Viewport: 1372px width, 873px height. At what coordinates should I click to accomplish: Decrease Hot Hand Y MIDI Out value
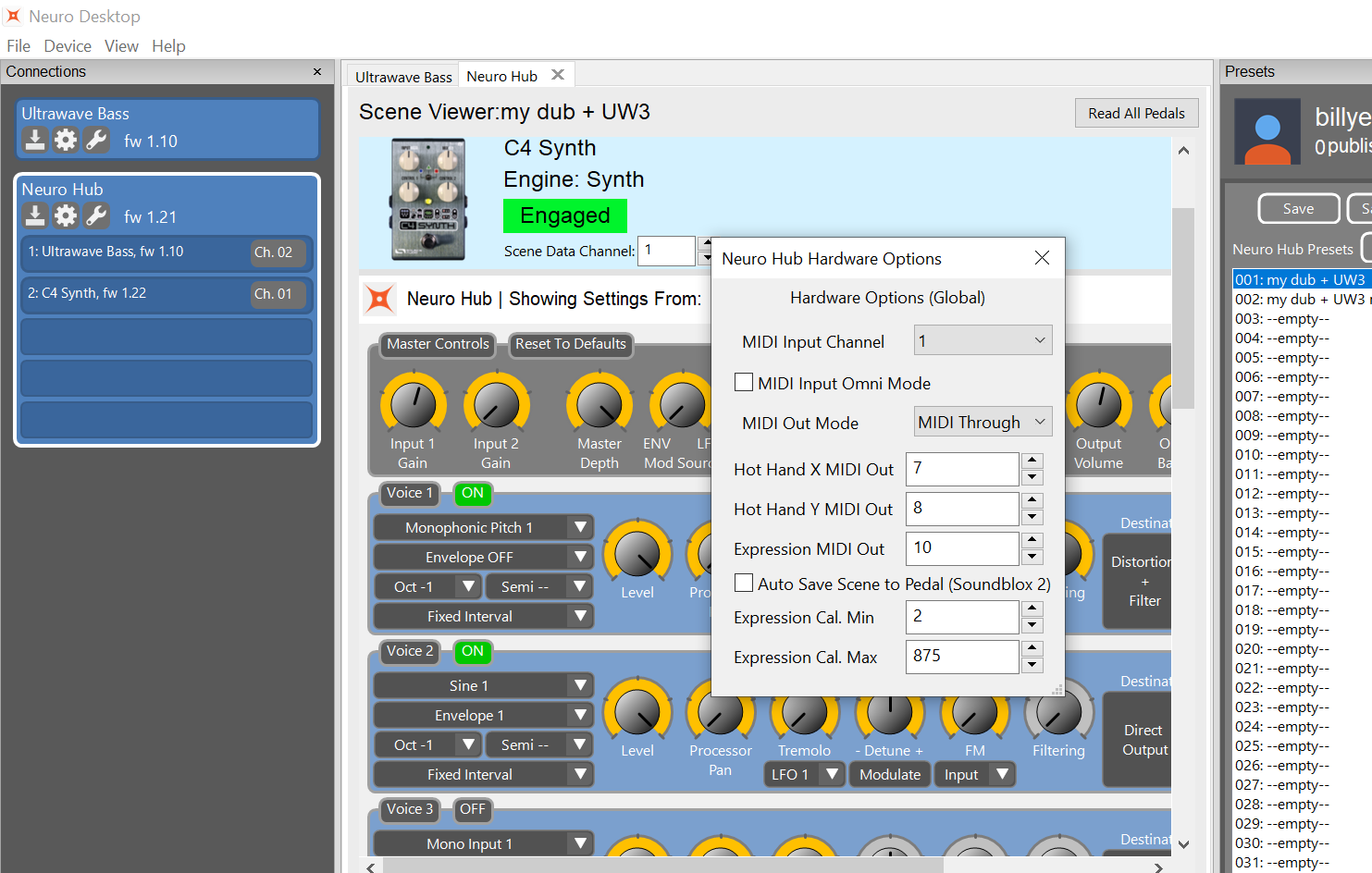(1032, 517)
